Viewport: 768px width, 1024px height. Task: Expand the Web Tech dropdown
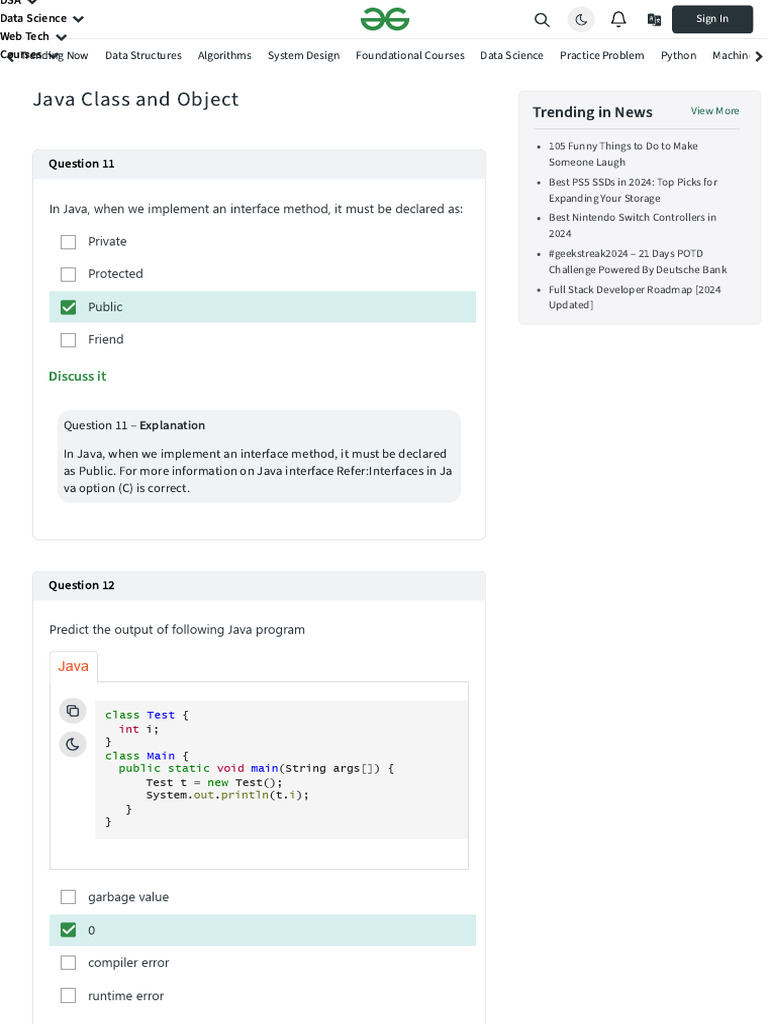61,37
